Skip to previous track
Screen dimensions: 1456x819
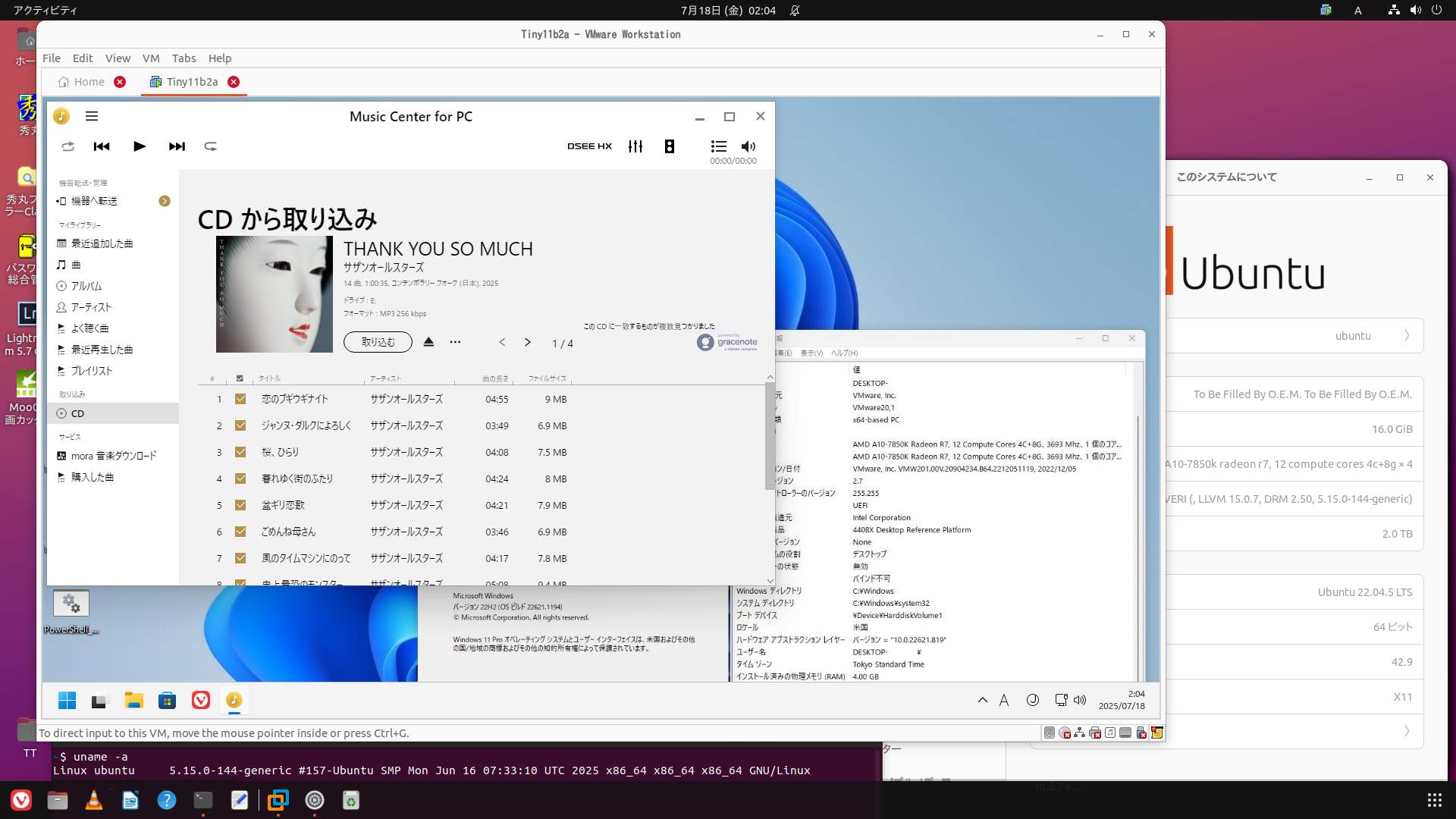point(102,146)
